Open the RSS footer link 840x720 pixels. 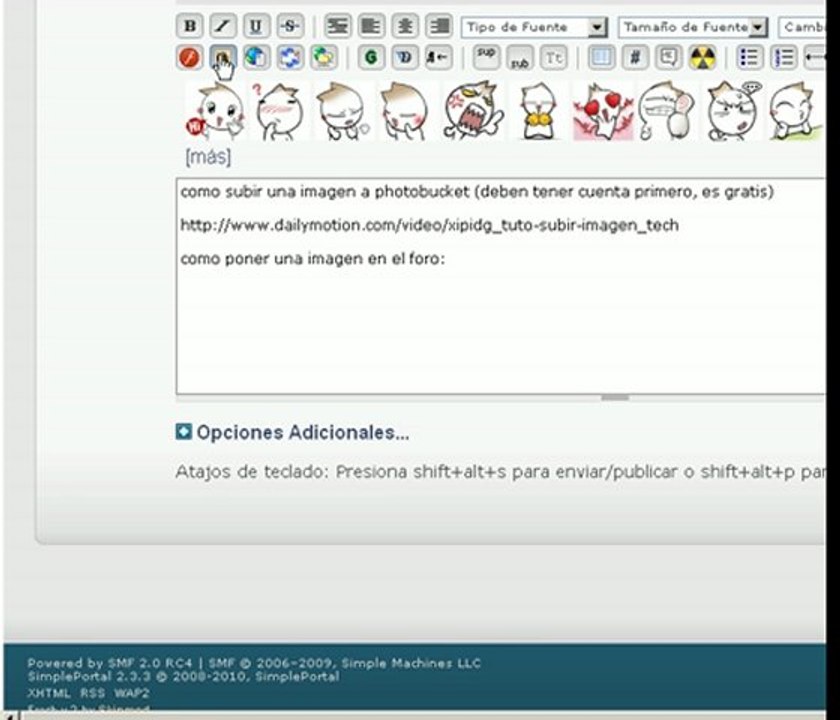pos(93,693)
